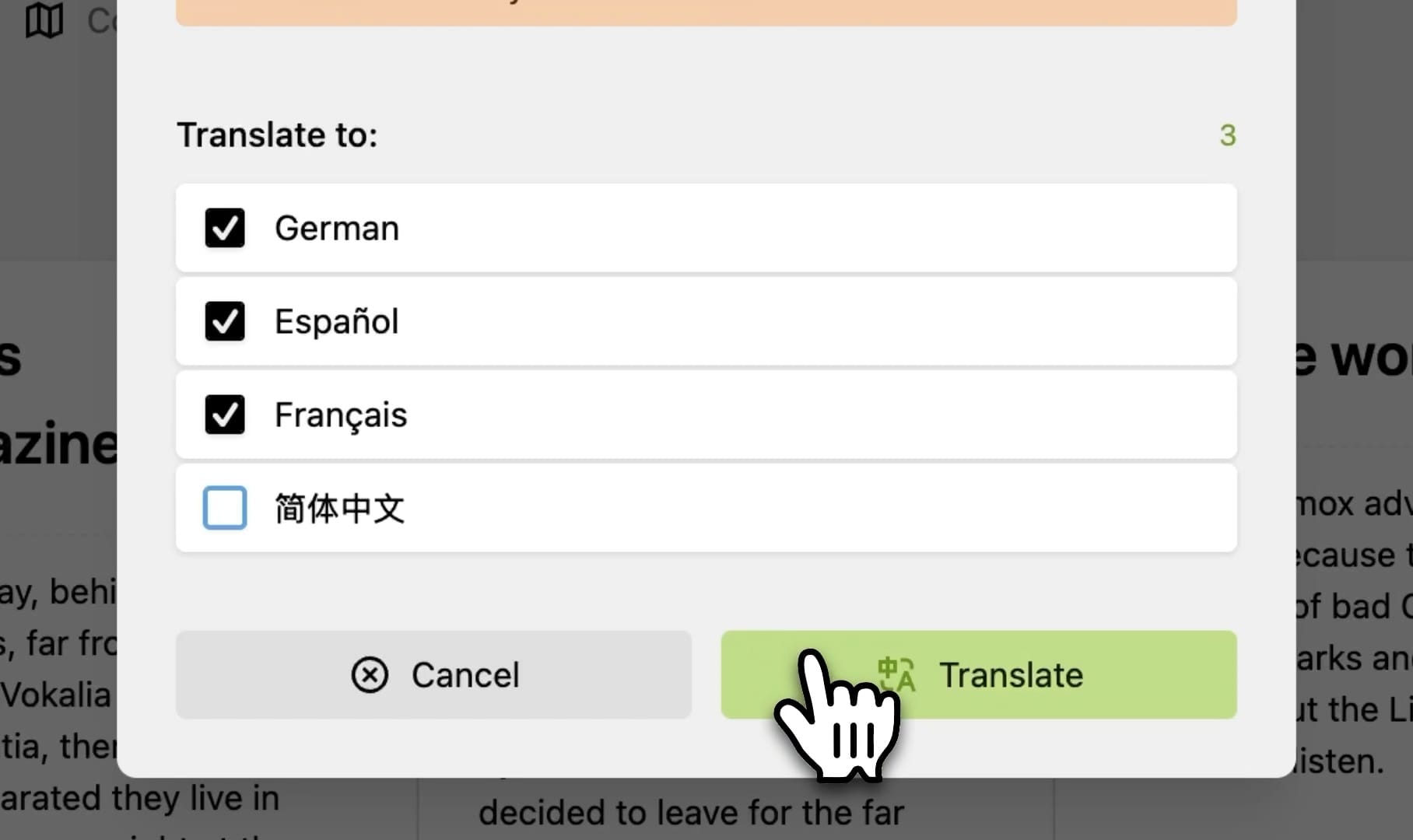This screenshot has height=840, width=1413.
Task: Click the selected languages count "3"
Action: pos(1227,135)
